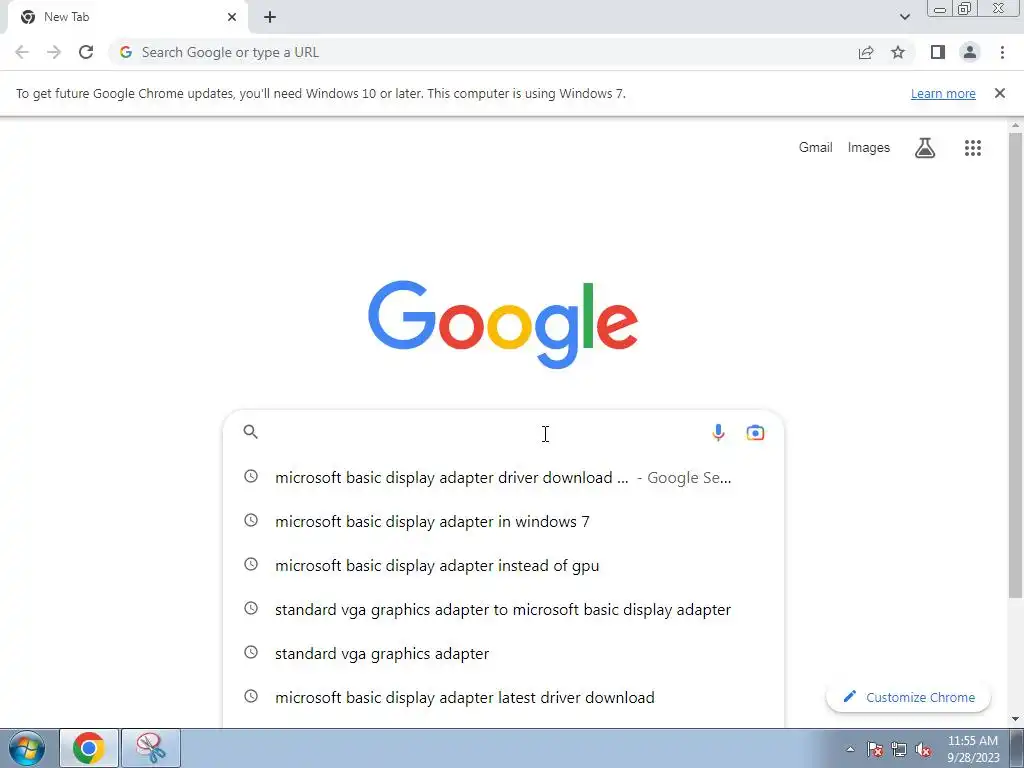Click the muted volume tray icon

923,749
